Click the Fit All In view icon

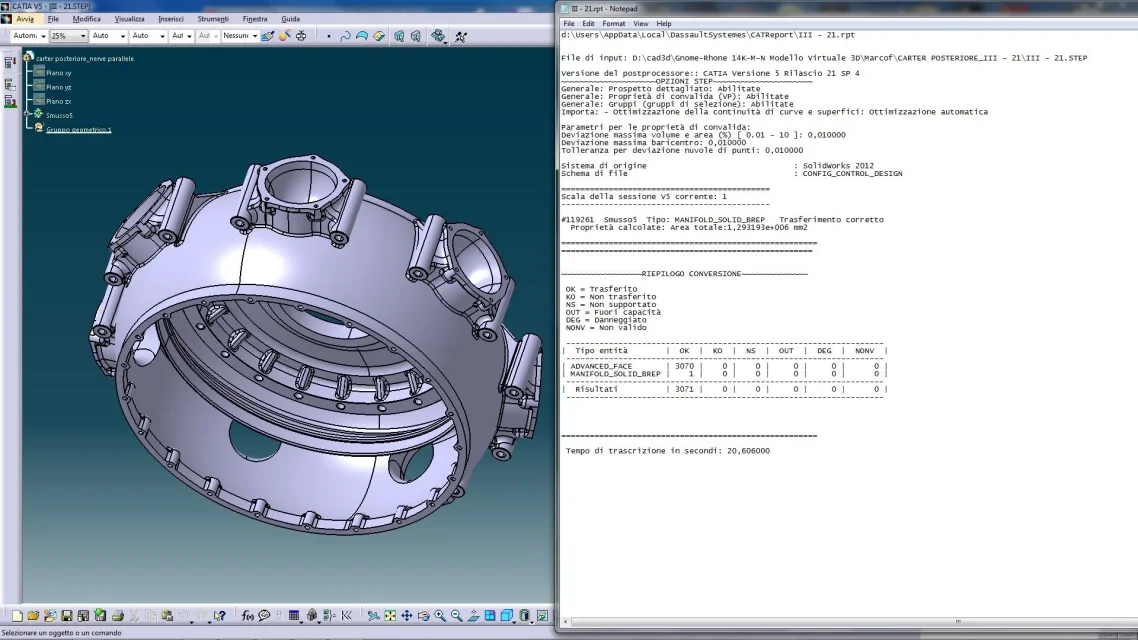pos(390,616)
